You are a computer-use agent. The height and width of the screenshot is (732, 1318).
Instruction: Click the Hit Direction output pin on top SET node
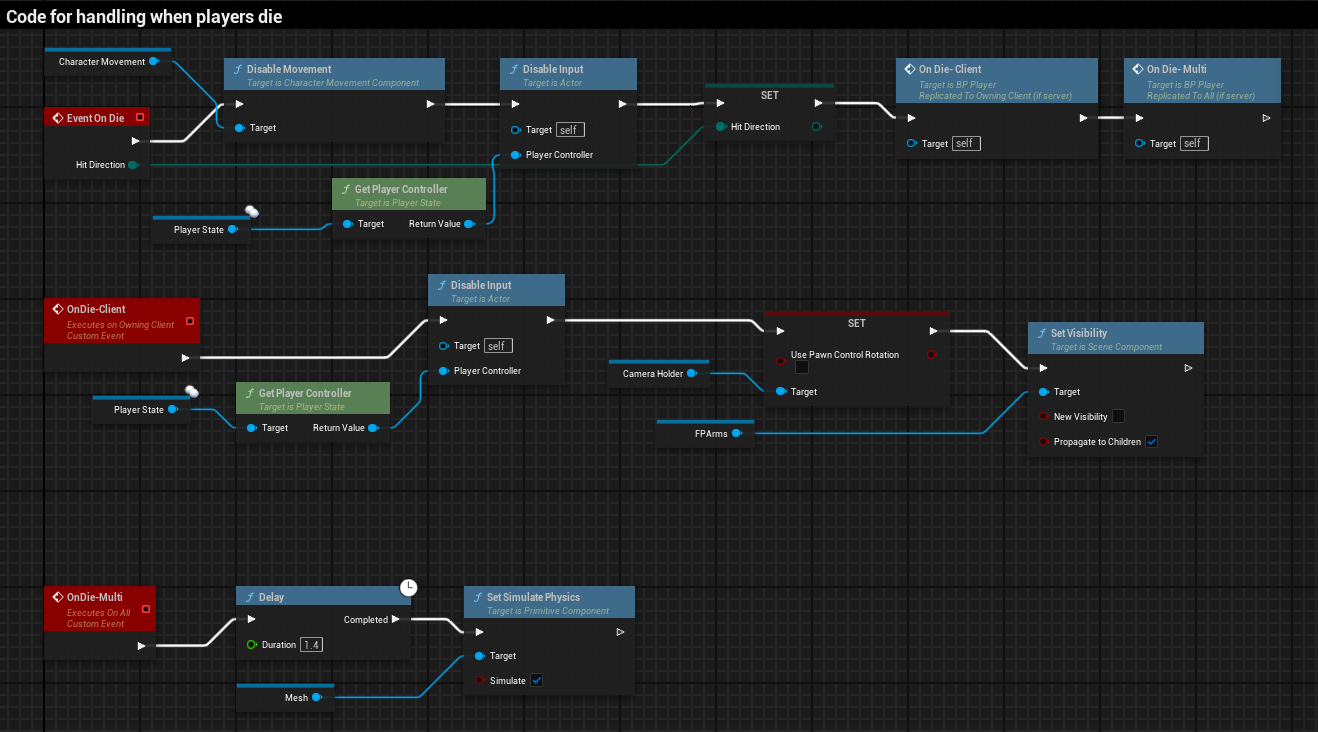point(817,127)
